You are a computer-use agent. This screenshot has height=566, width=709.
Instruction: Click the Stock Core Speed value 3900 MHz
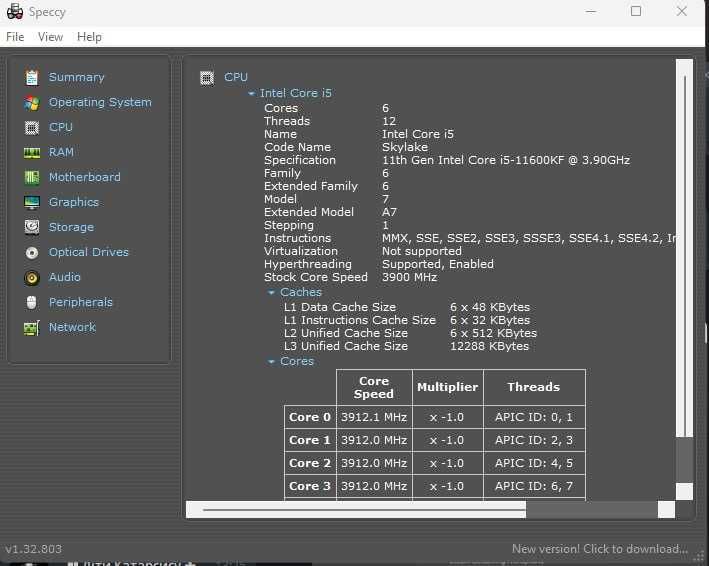tap(410, 277)
